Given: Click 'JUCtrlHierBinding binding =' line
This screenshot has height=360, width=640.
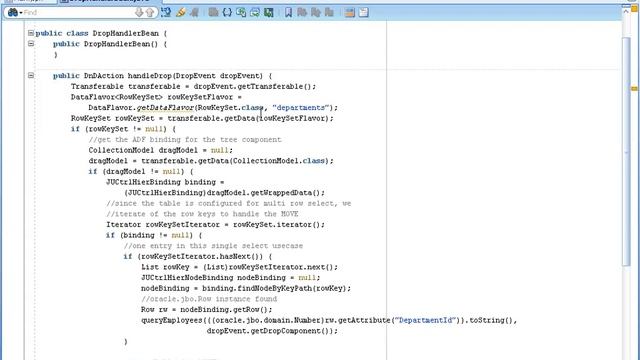Looking at the screenshot, I should [165, 182].
